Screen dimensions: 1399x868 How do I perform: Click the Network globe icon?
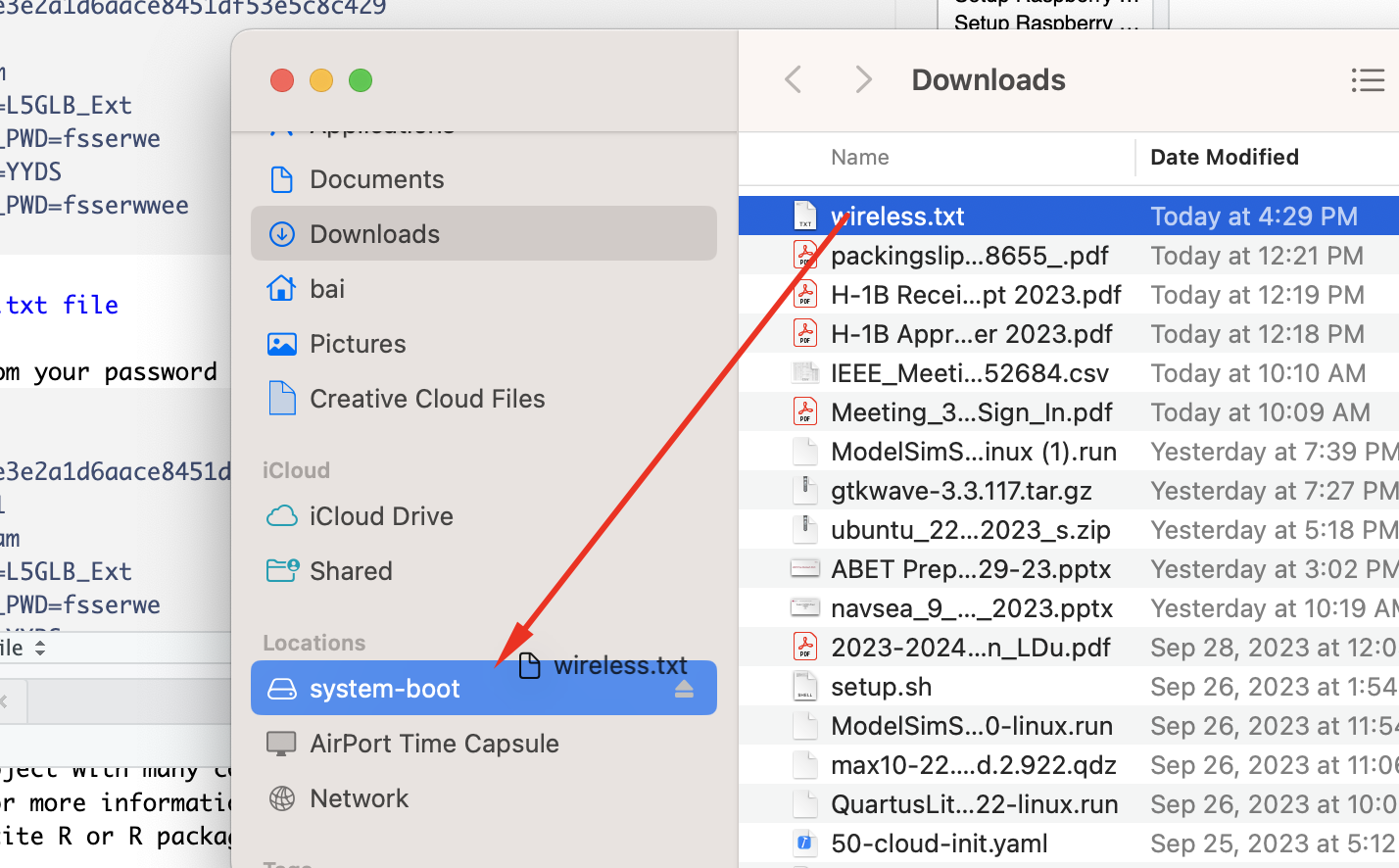click(282, 798)
